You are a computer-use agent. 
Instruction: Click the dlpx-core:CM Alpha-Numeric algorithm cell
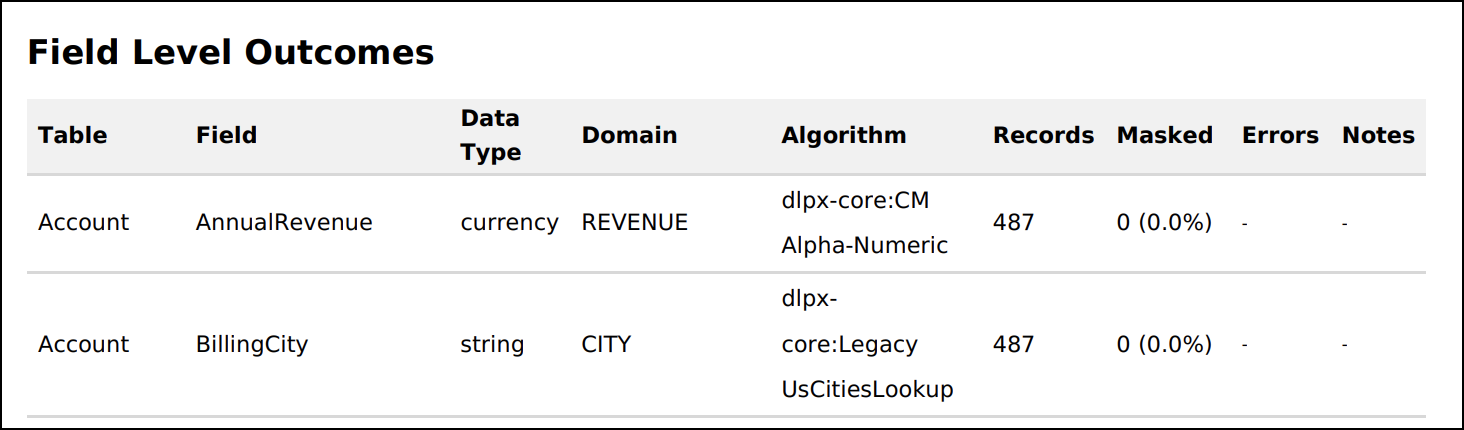tap(864, 223)
